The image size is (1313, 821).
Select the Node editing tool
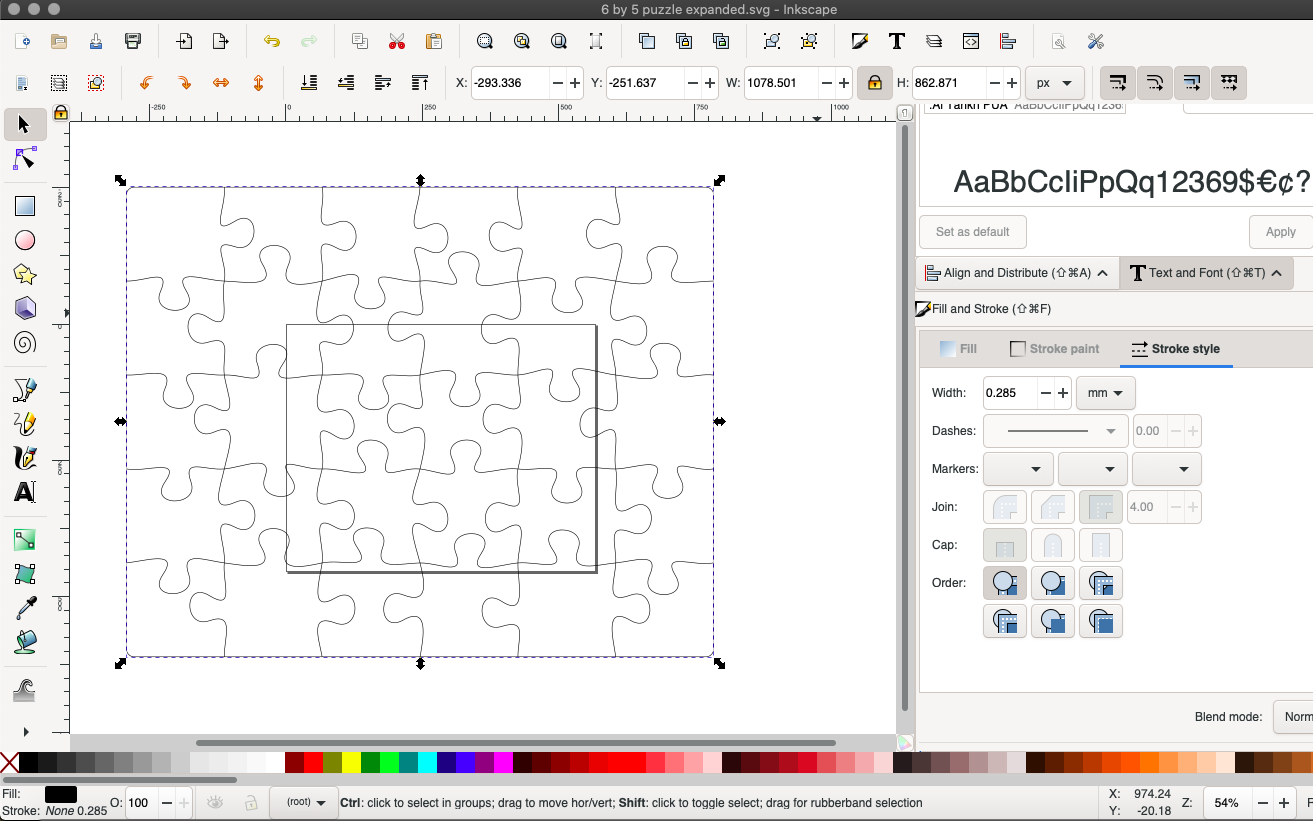[x=25, y=158]
